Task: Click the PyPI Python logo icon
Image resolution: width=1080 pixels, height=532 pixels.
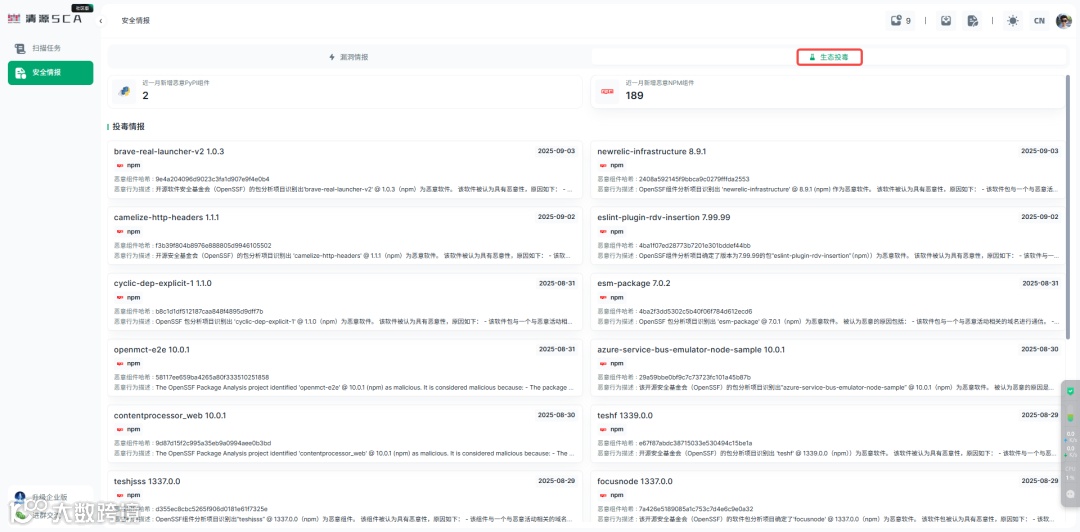Action: pos(124,91)
